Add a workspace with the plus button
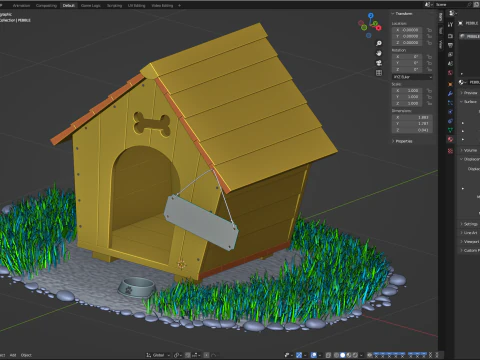Screen dimensions: 480x360 [179, 5]
